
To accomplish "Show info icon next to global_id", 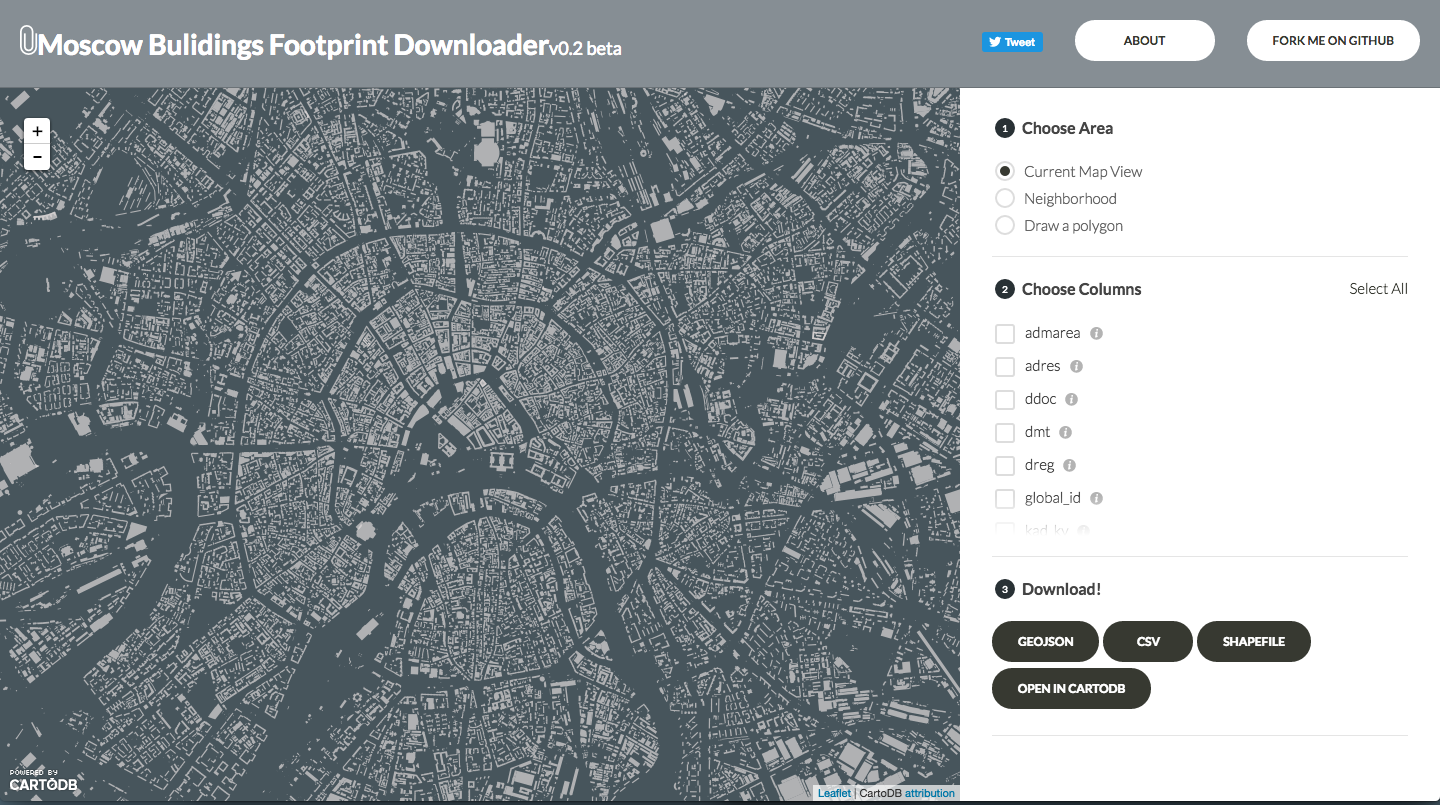I will (1096, 498).
